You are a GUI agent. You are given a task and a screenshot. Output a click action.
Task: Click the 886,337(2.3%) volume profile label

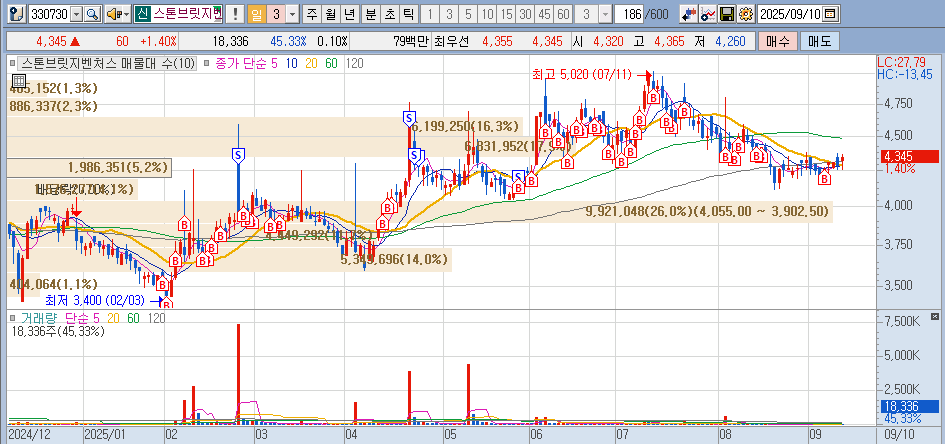pyautogui.click(x=53, y=106)
